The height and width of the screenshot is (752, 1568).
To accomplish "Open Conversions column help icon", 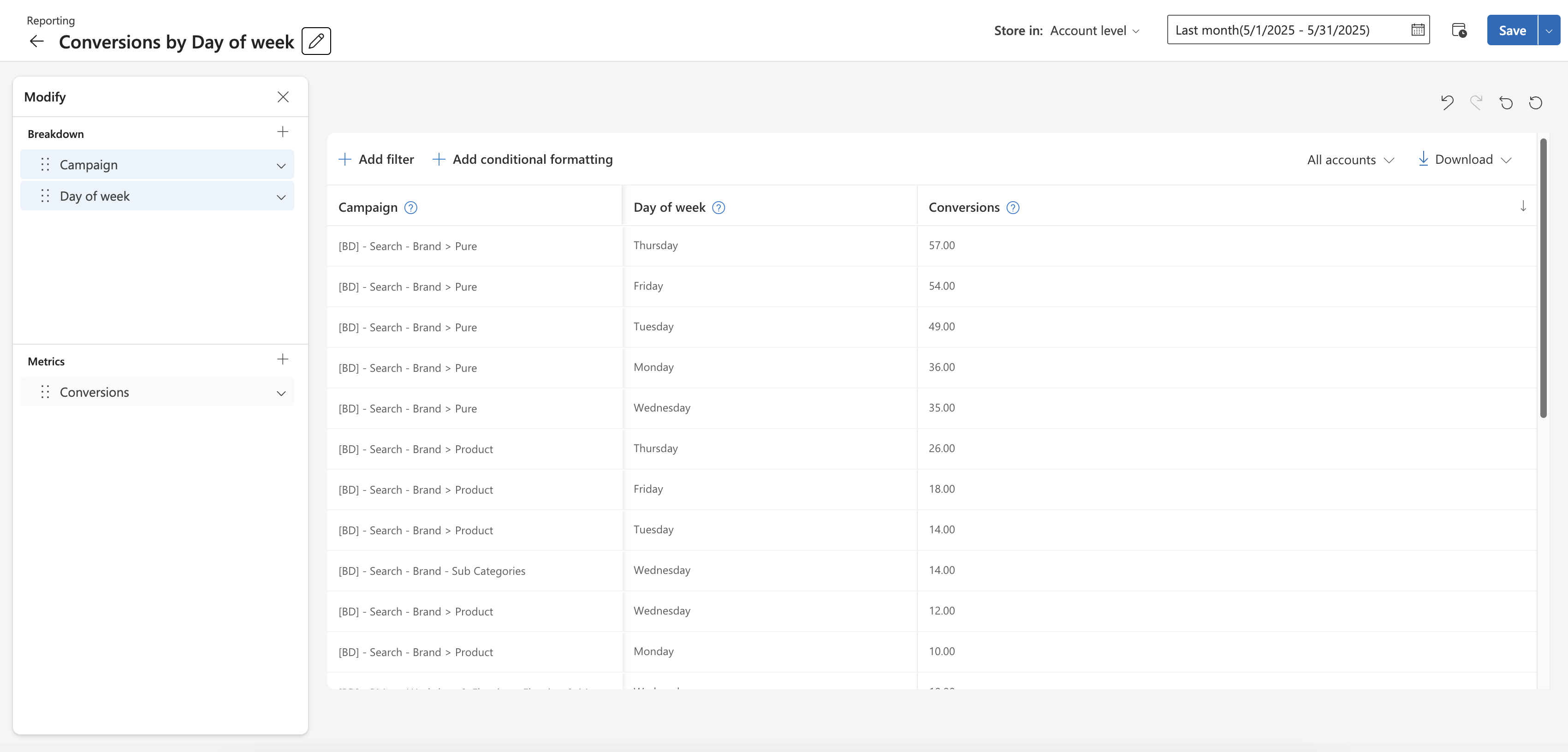I will (1012, 208).
